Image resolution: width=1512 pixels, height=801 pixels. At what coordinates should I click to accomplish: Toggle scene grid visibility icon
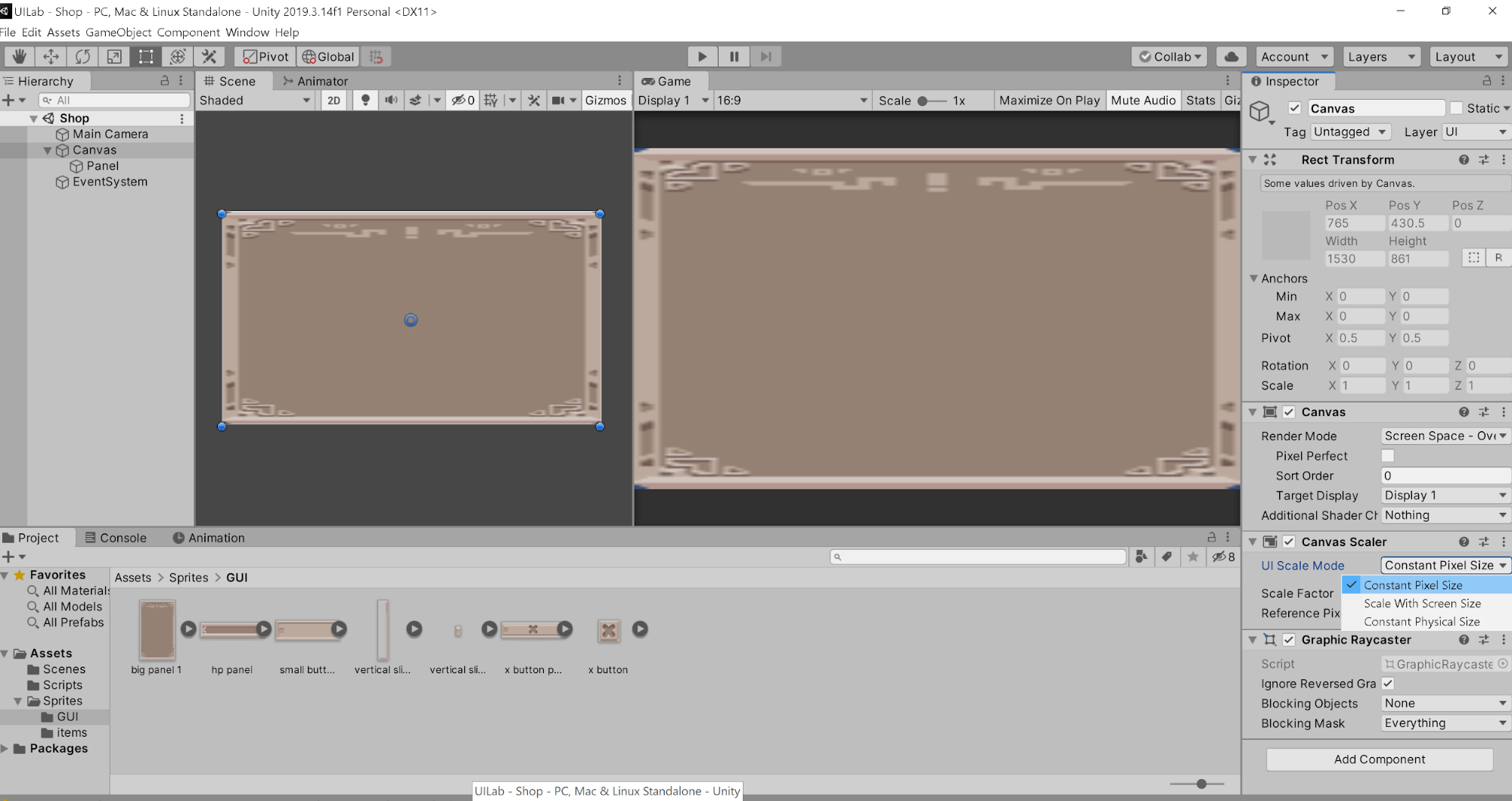coord(491,100)
